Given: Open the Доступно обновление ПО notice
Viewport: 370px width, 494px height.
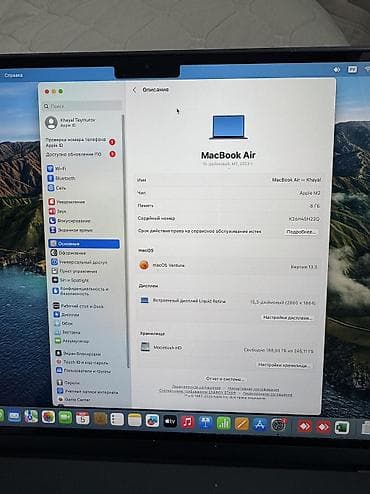Looking at the screenshot, I should (x=81, y=154).
